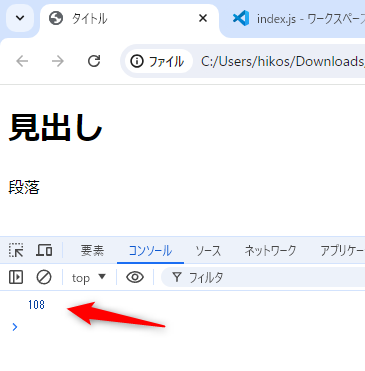Open the tab search chevron button

pos(20,18)
